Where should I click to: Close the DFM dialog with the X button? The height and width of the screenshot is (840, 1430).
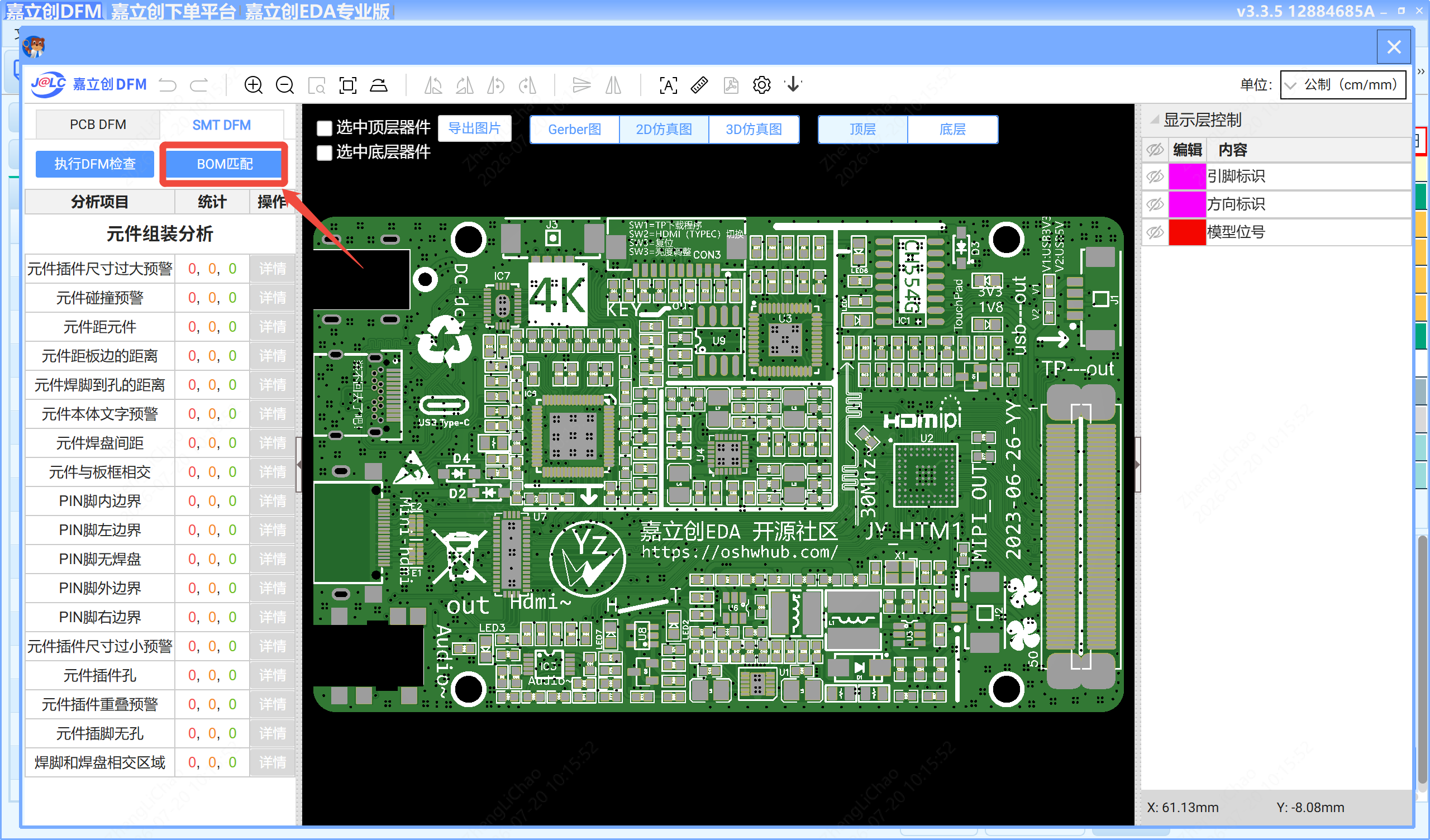1394,46
